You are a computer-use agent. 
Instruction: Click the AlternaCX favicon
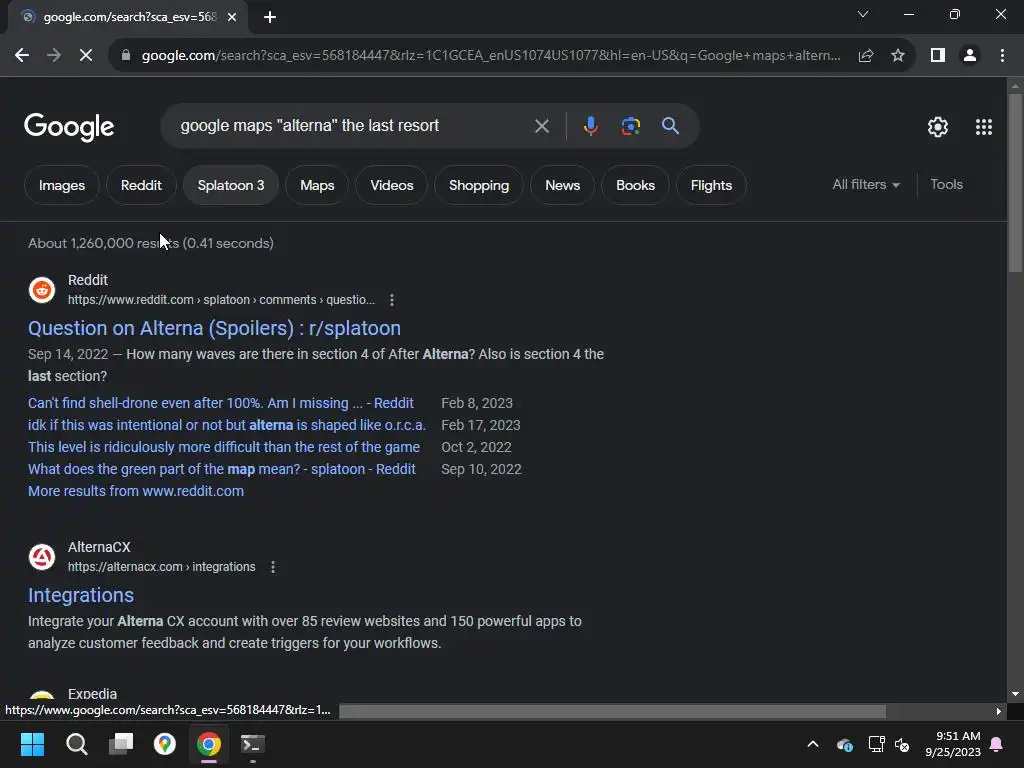click(x=42, y=557)
